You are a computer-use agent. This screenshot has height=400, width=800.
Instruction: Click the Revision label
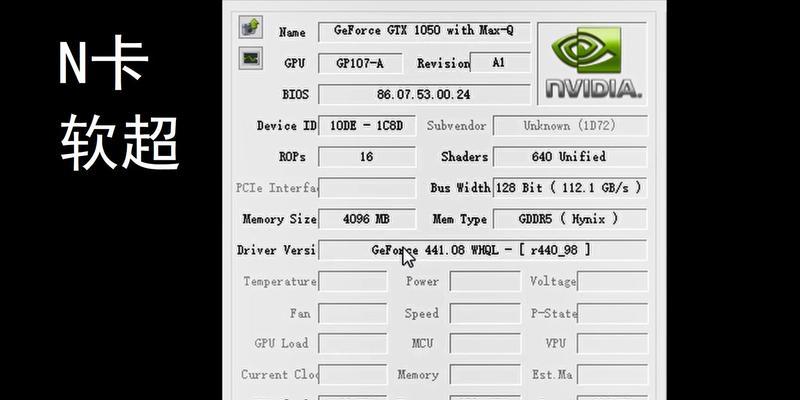pos(443,63)
